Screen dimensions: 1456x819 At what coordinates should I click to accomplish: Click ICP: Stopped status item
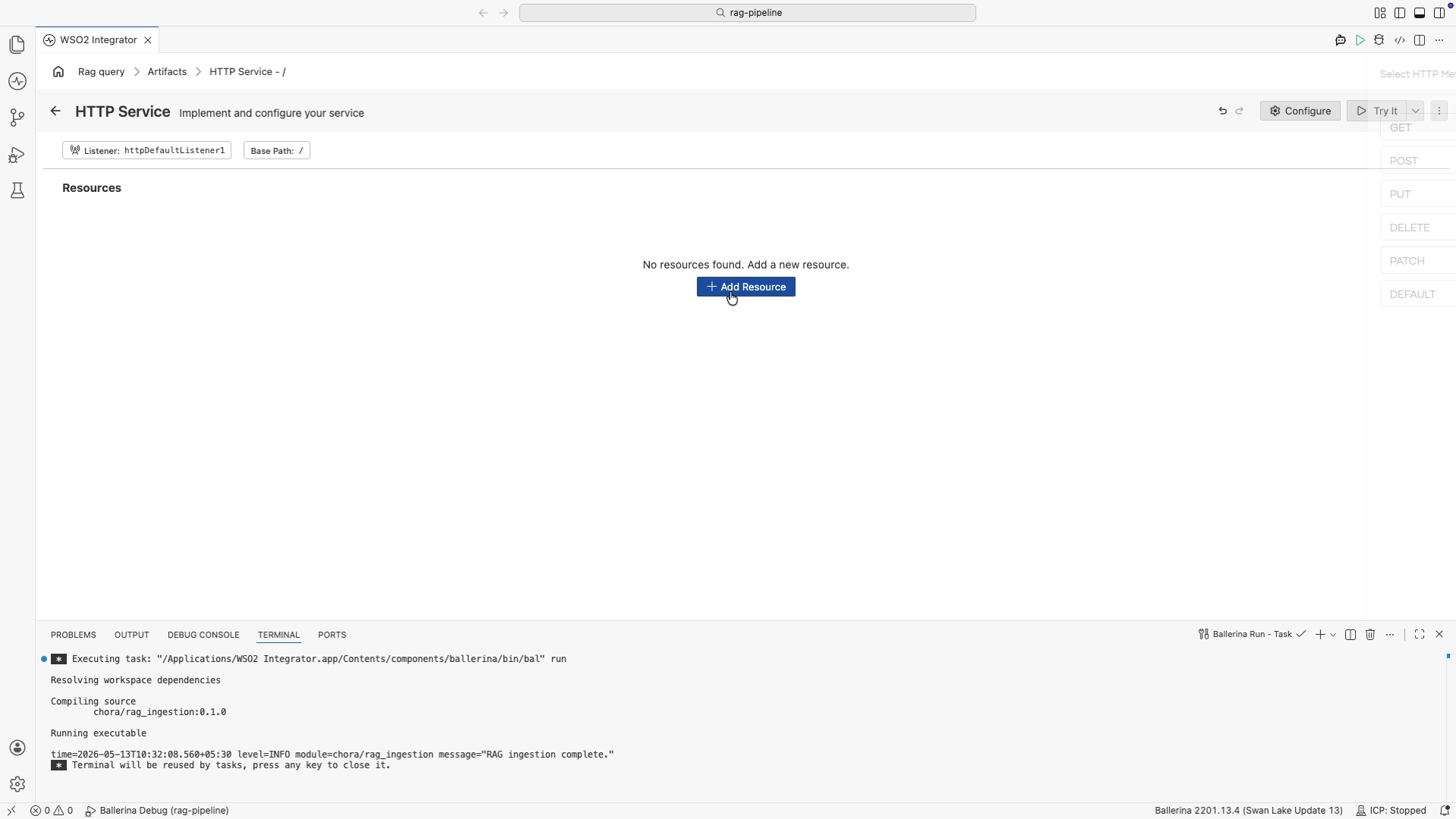point(1391,811)
